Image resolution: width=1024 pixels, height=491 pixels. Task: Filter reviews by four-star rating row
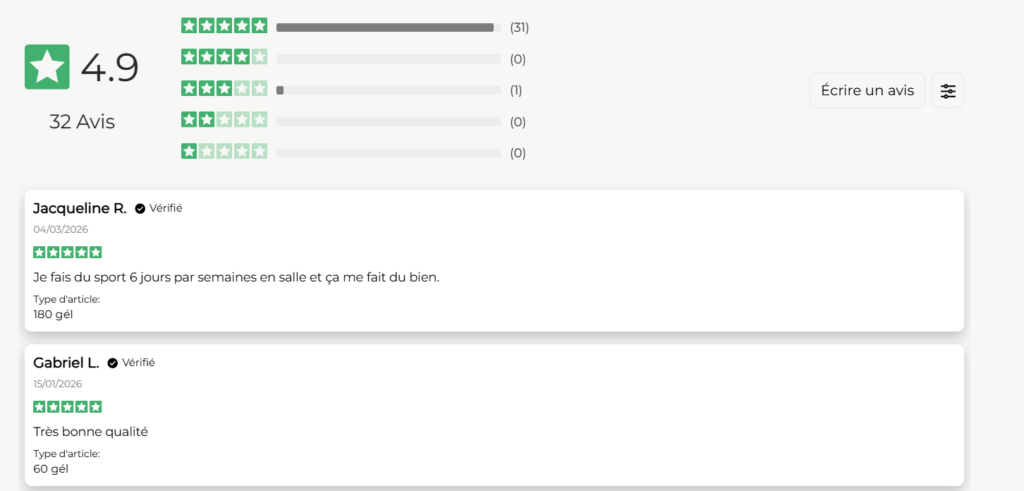[224, 57]
